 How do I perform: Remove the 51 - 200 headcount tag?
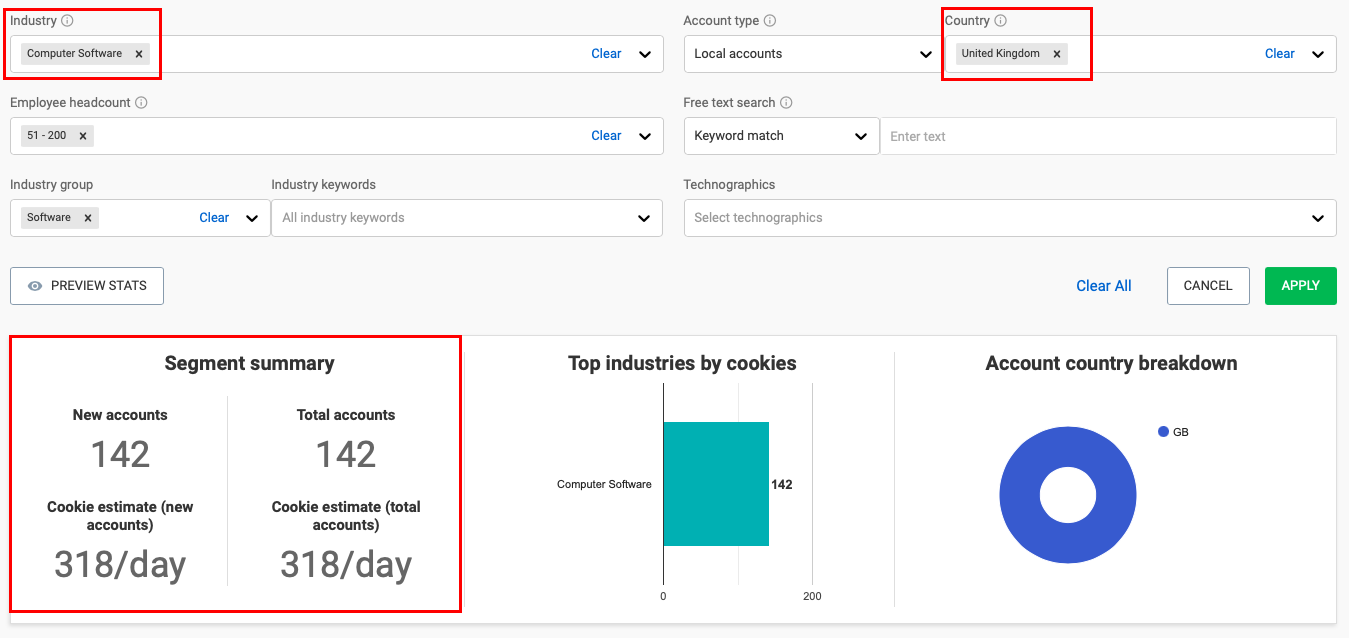[x=83, y=136]
